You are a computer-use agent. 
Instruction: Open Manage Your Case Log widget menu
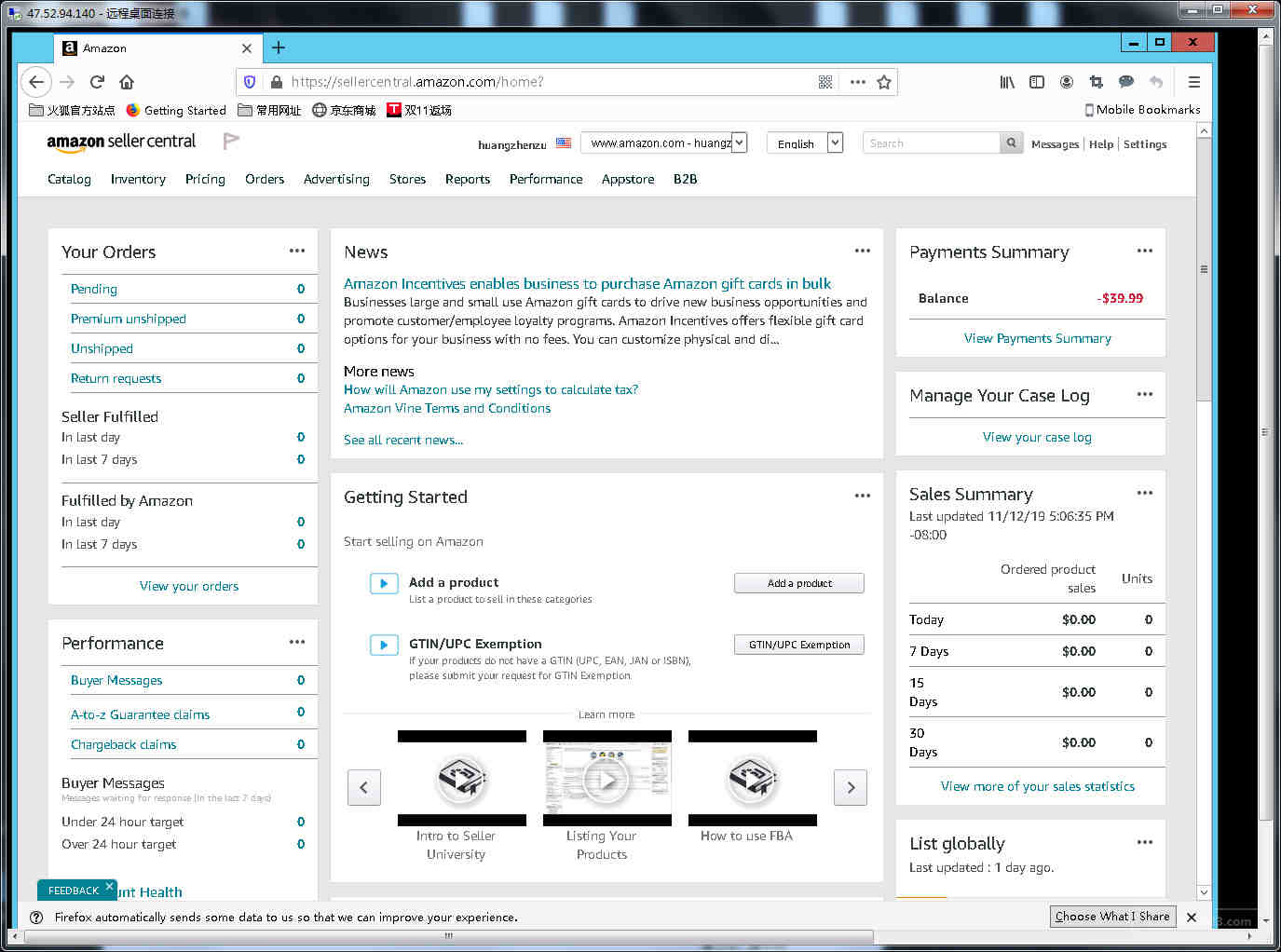click(1145, 394)
